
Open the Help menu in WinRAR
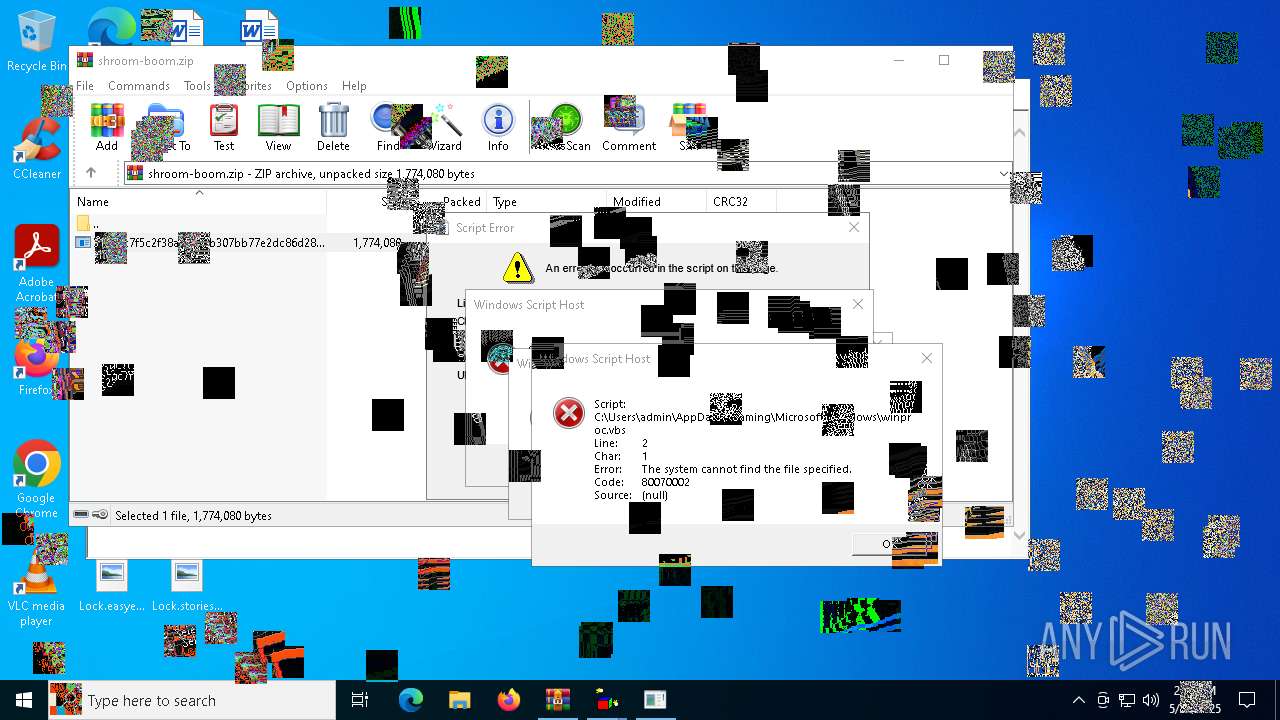click(354, 86)
